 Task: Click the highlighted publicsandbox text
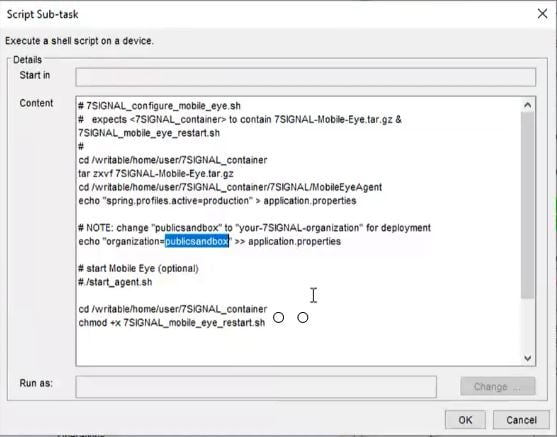click(197, 242)
